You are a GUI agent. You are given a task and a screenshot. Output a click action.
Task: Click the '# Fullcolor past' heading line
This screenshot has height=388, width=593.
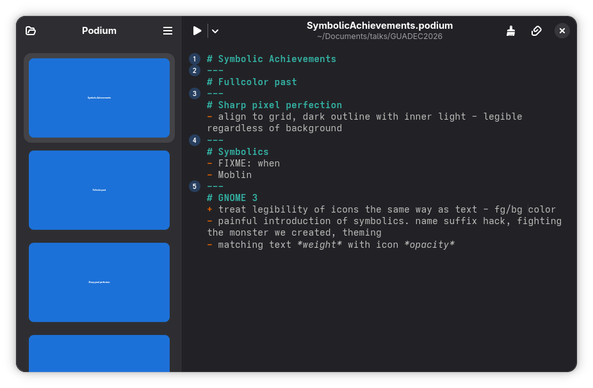point(252,82)
